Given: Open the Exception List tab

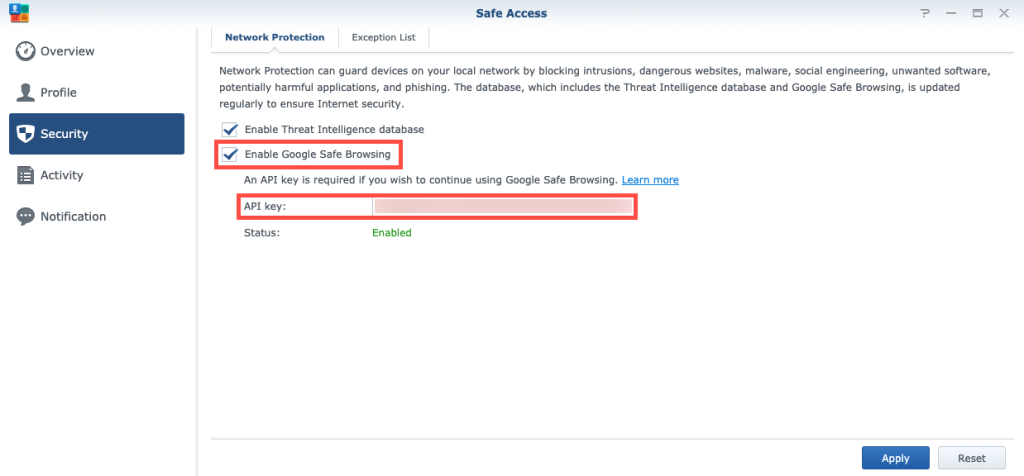Looking at the screenshot, I should tap(383, 37).
